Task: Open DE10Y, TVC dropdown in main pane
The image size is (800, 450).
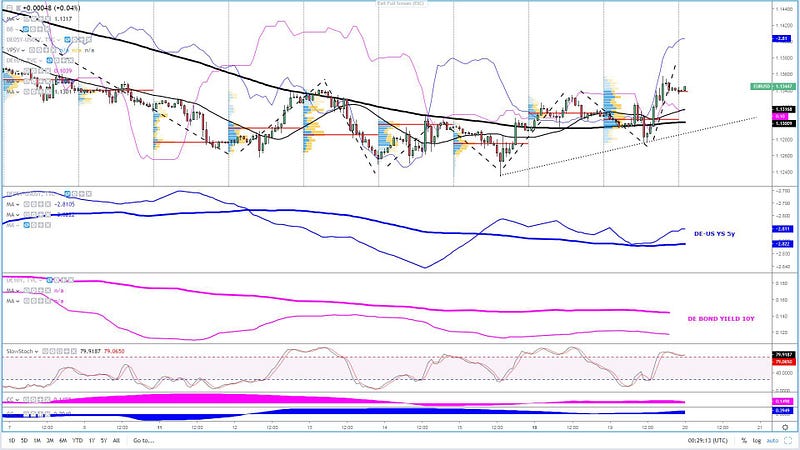Action: pyautogui.click(x=40, y=60)
